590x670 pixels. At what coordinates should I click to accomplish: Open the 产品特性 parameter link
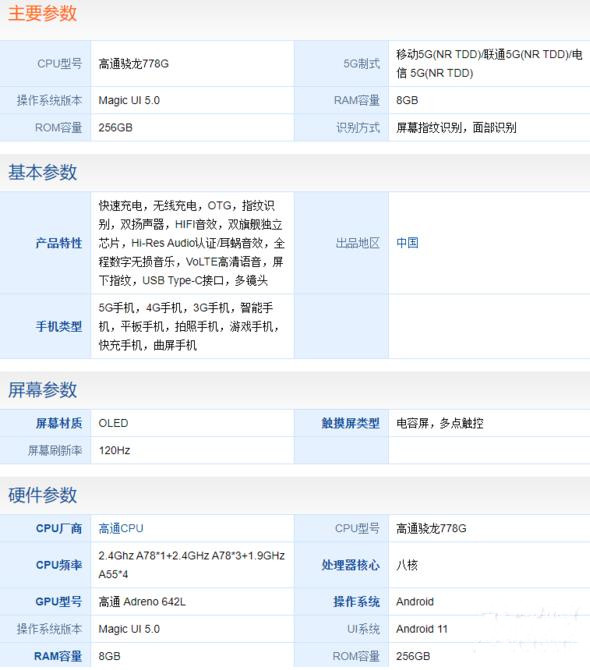pyautogui.click(x=59, y=243)
